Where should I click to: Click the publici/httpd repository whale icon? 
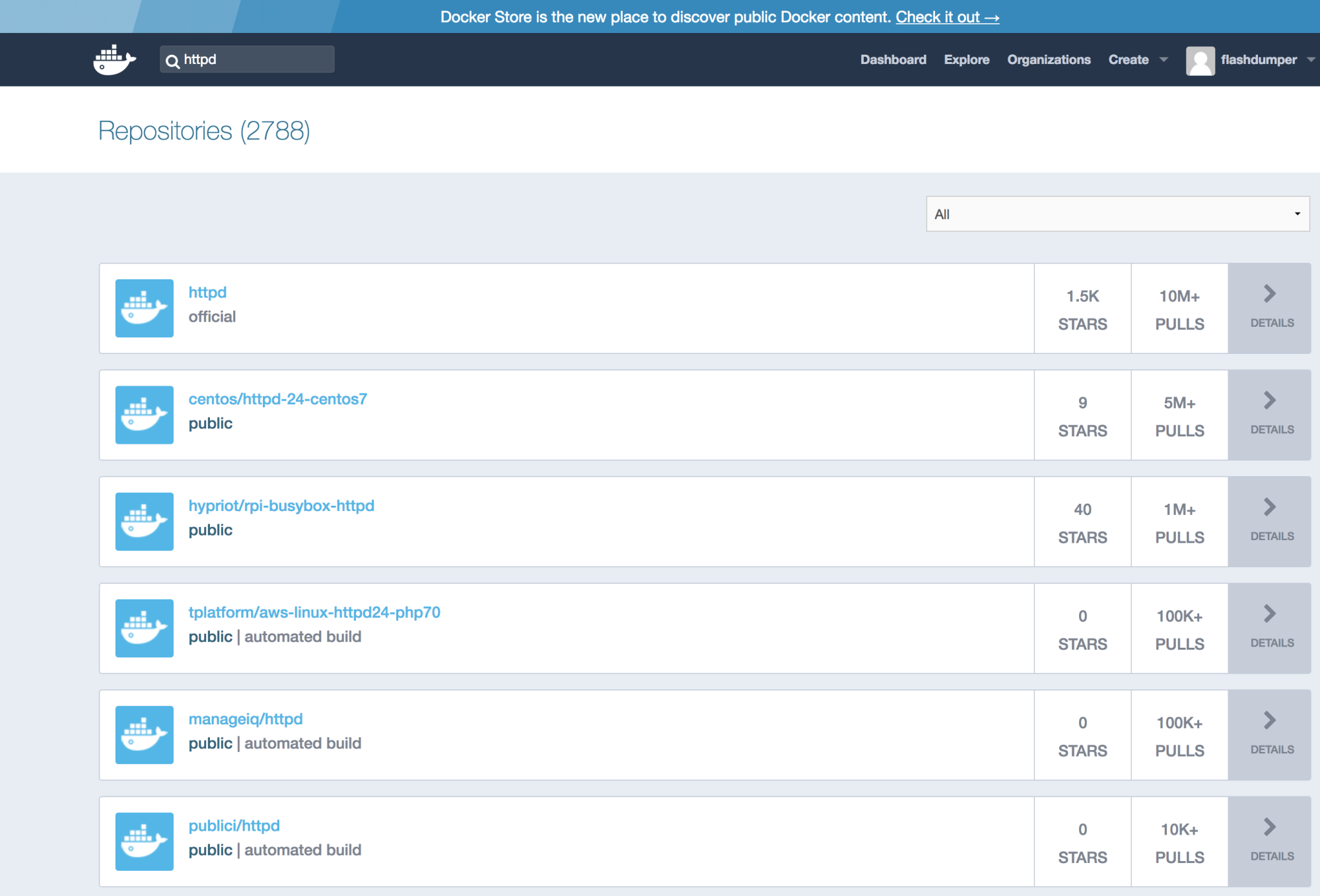pos(144,841)
